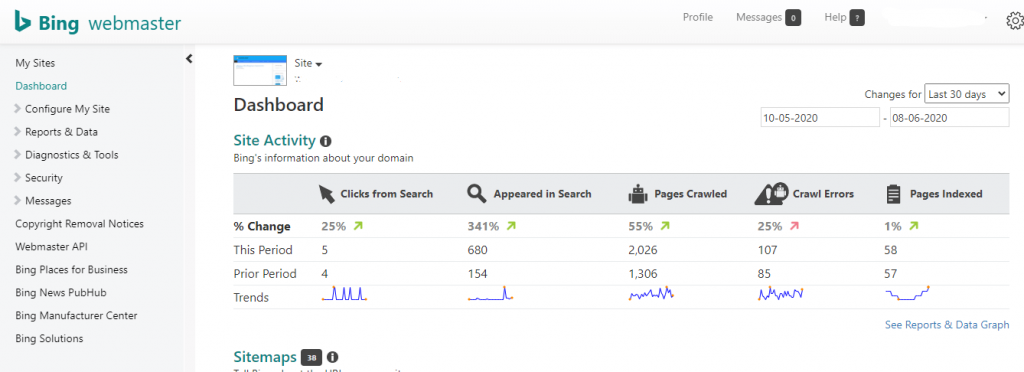Open the Last 30 days dropdown

pyautogui.click(x=967, y=95)
